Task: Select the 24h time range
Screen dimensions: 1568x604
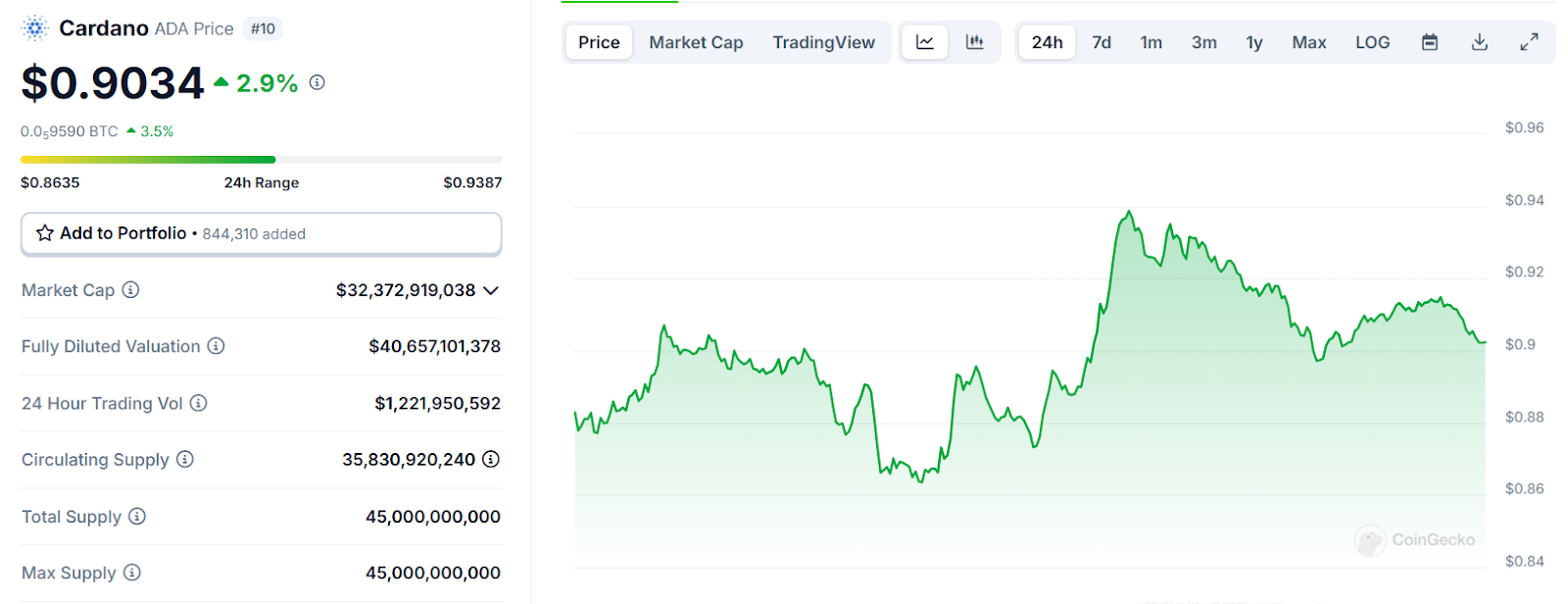Action: click(x=1047, y=42)
